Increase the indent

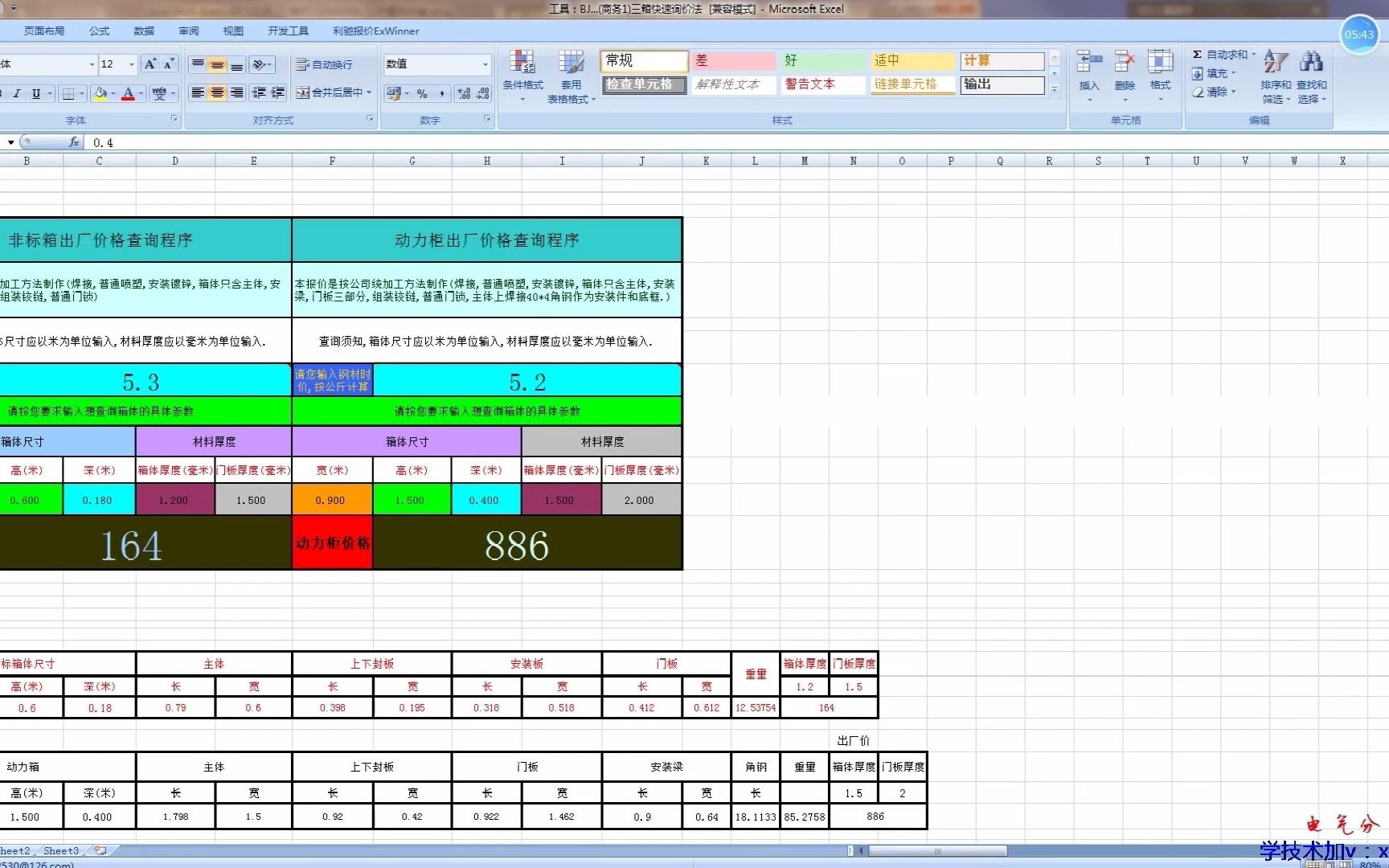click(x=278, y=93)
